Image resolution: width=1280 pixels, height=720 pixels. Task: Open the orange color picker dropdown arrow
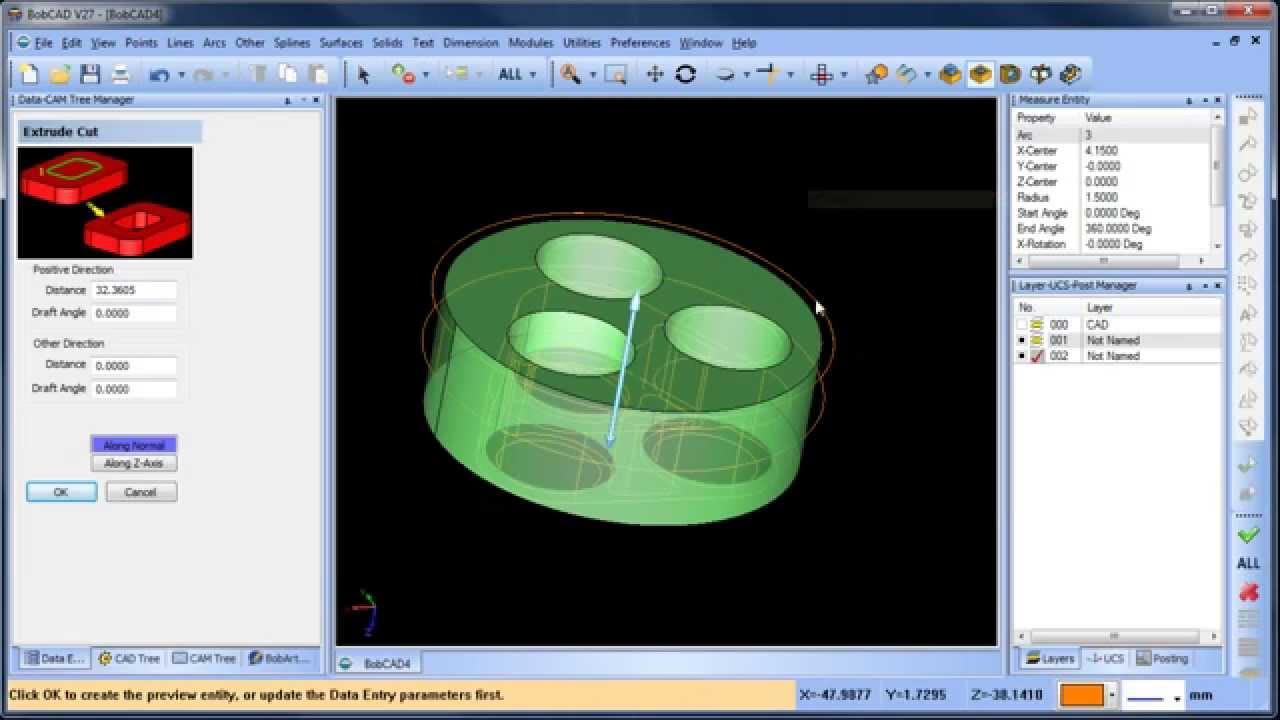pos(1112,695)
